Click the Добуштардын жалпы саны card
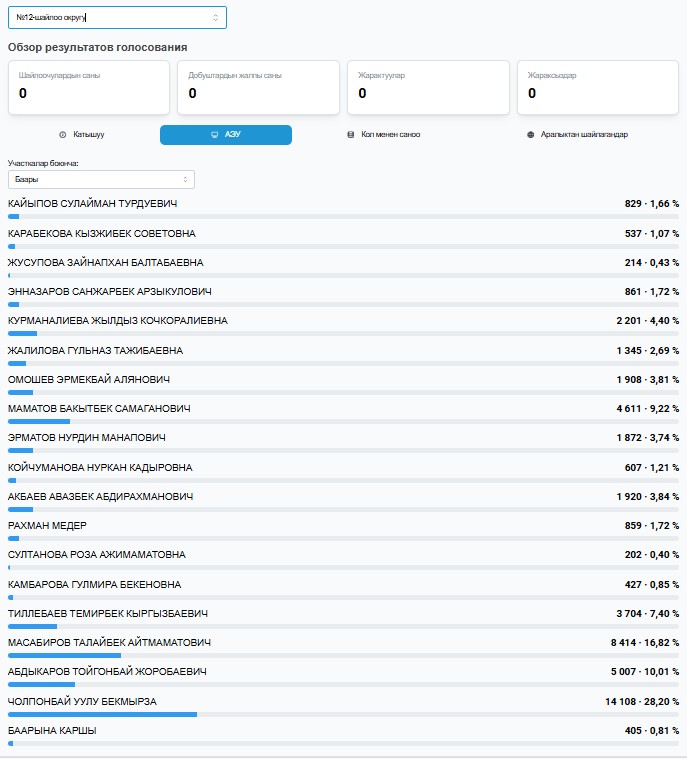The height and width of the screenshot is (760, 687). (x=258, y=86)
